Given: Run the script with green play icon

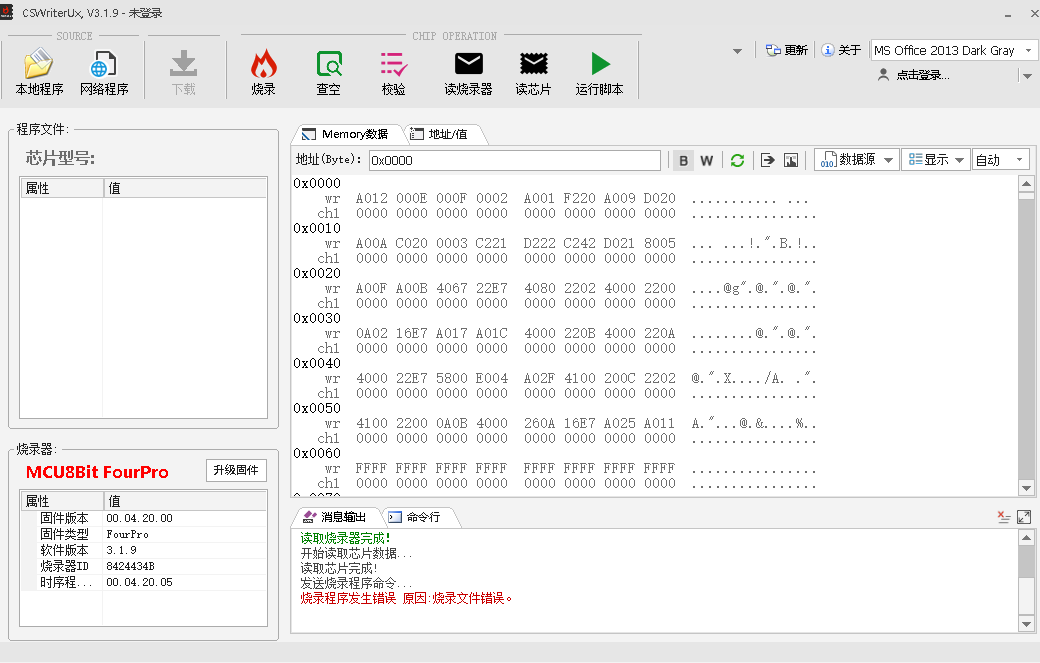Looking at the screenshot, I should click(x=600, y=72).
